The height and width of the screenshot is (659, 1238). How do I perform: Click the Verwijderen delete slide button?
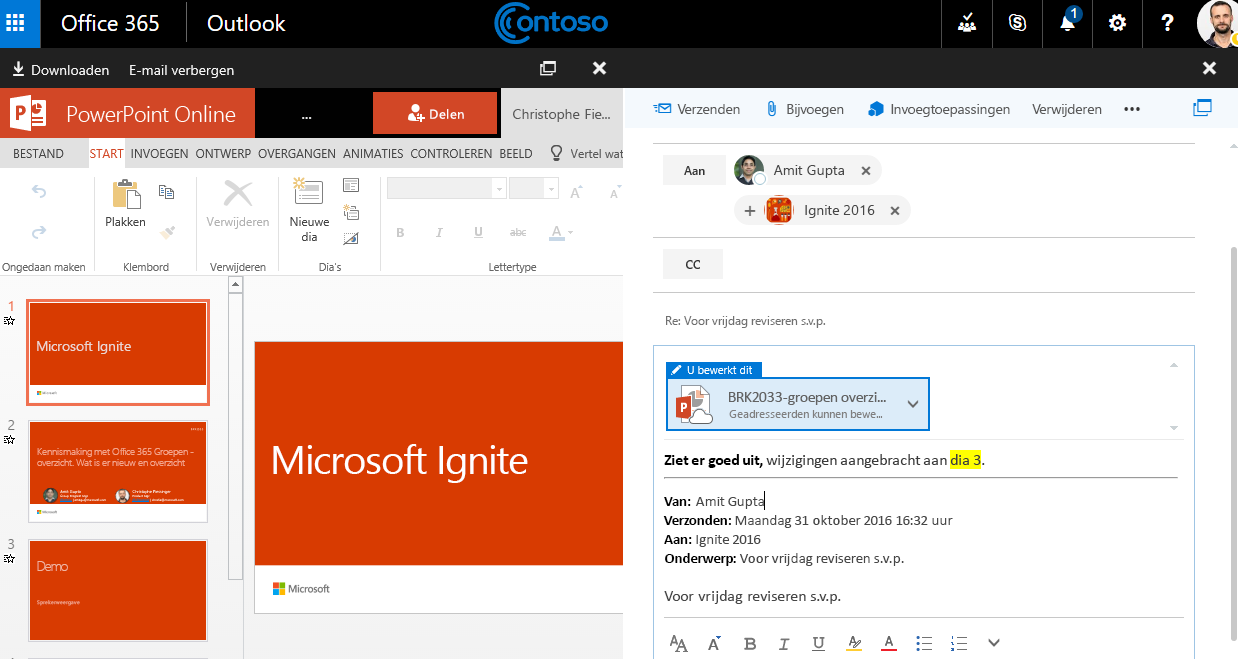point(238,204)
